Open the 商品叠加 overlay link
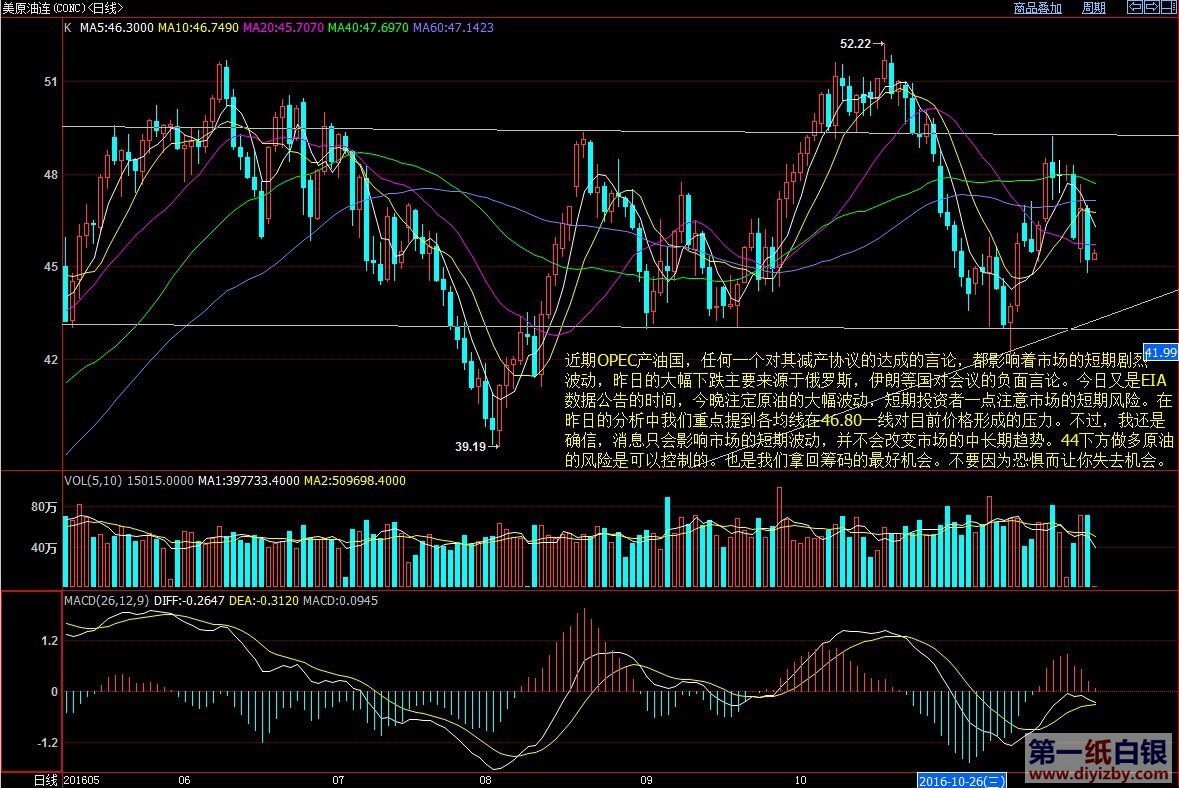 click(x=1037, y=8)
